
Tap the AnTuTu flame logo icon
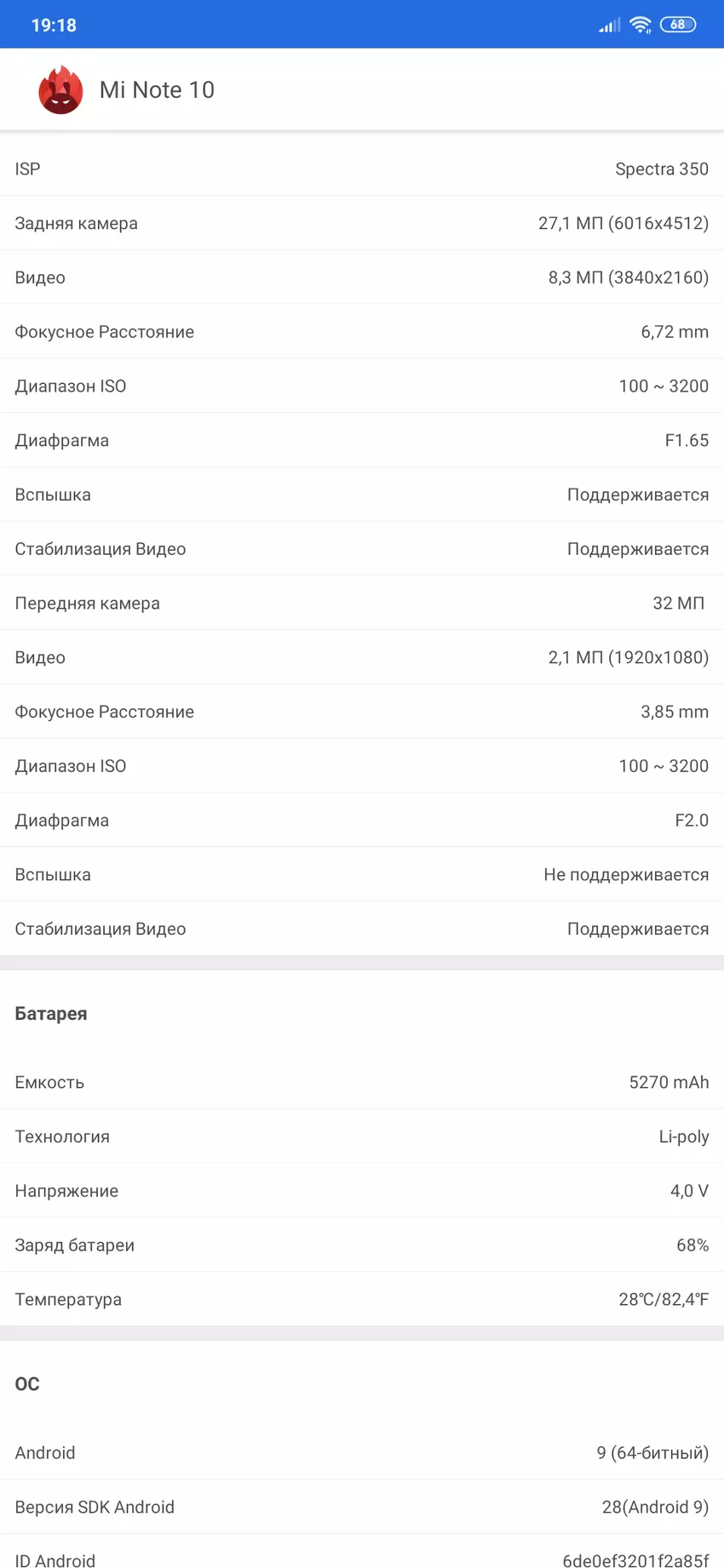[x=60, y=90]
